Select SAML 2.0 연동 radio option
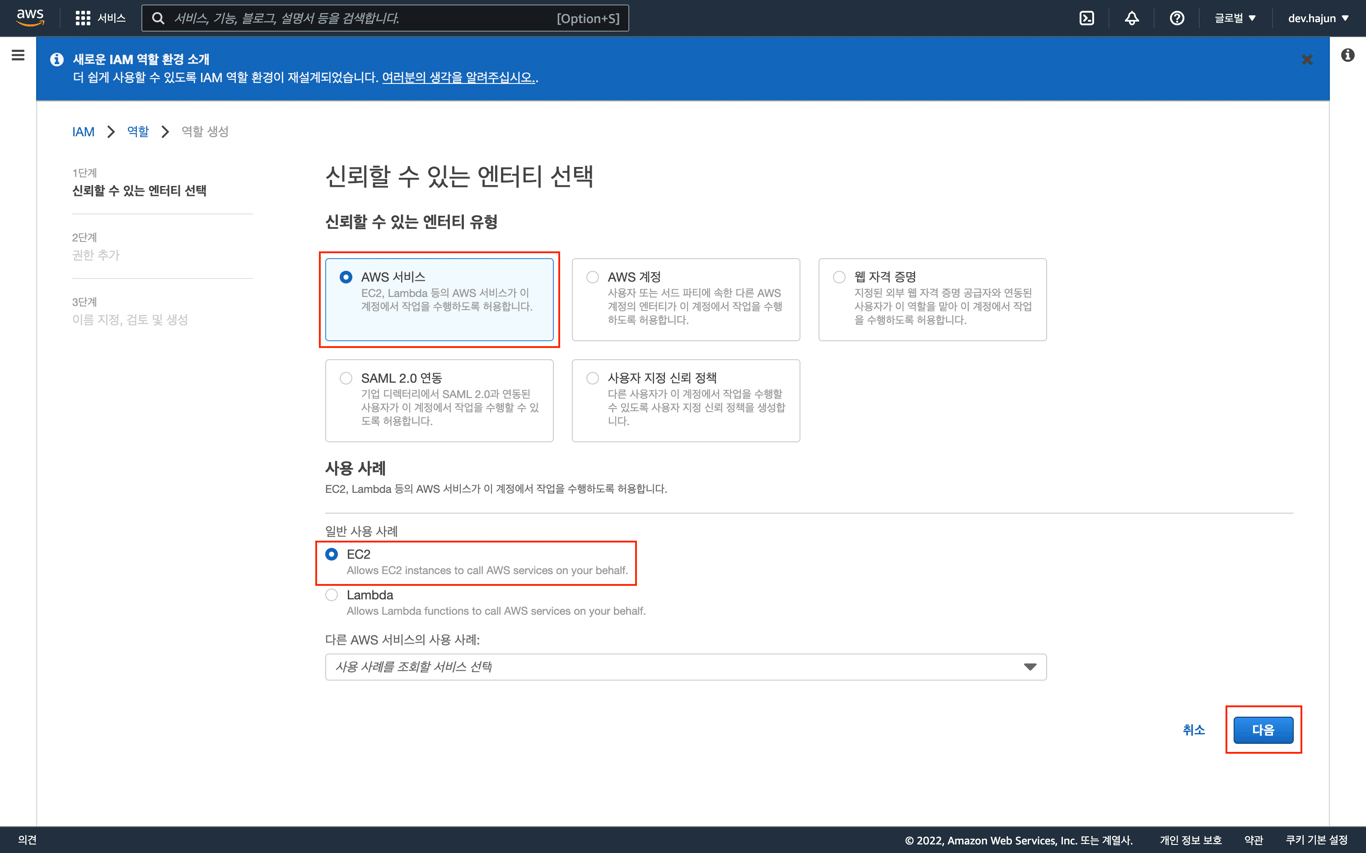This screenshot has height=853, width=1366. [x=346, y=378]
